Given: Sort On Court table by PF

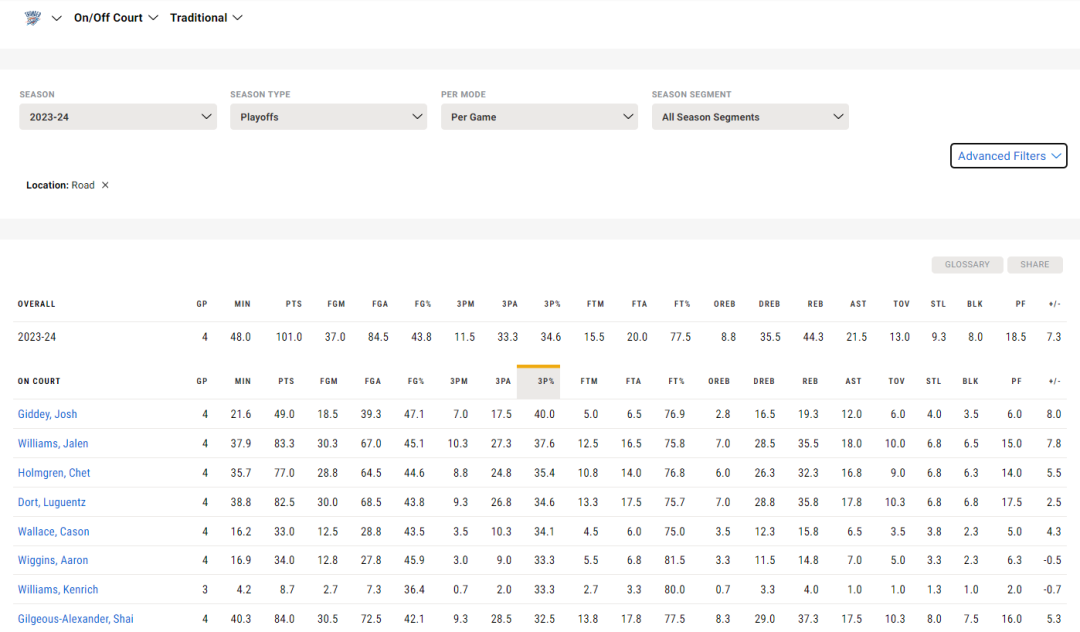Looking at the screenshot, I should pos(1017,381).
